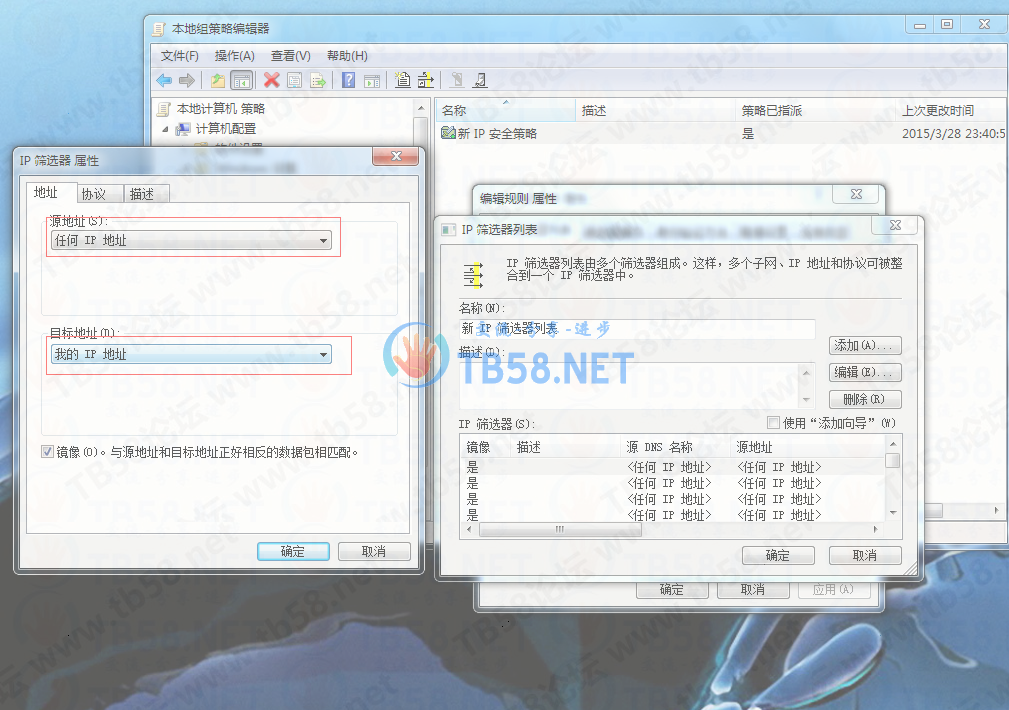Click the up-one-level folder icon

[x=218, y=81]
